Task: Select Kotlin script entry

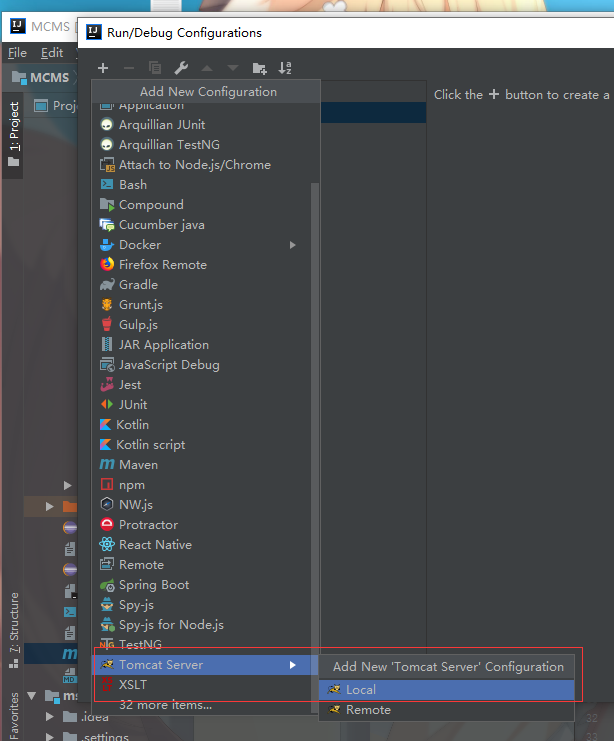Action: [202, 445]
